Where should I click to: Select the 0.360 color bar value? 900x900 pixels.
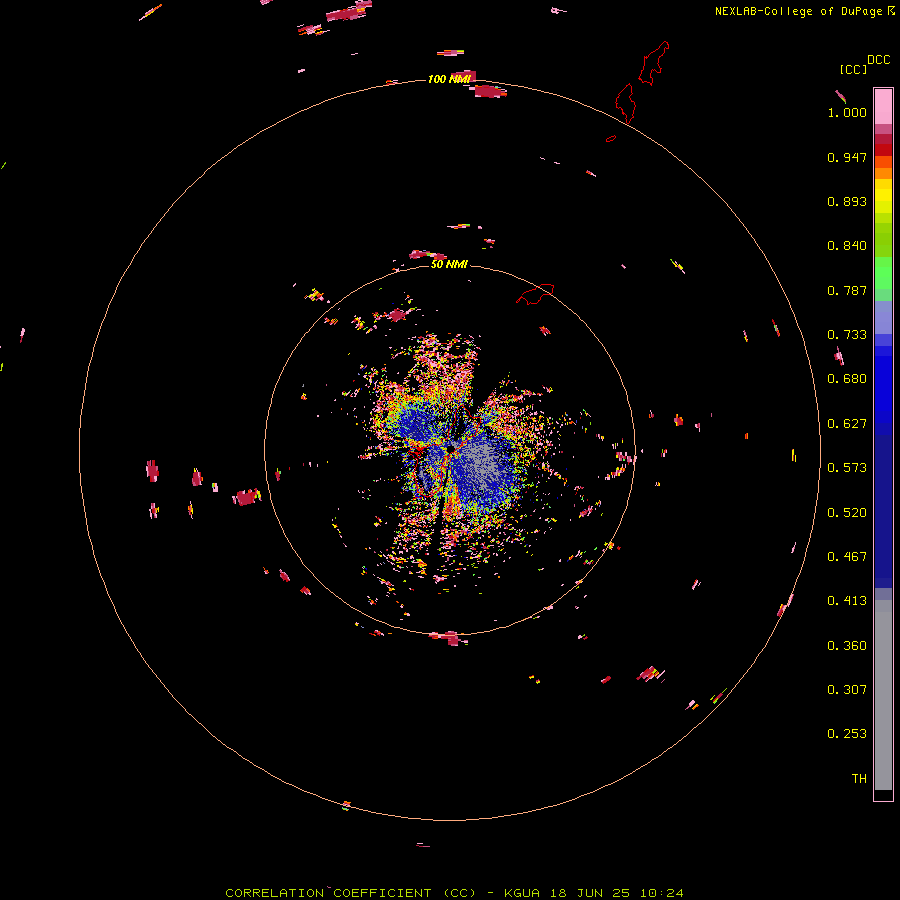[x=847, y=646]
